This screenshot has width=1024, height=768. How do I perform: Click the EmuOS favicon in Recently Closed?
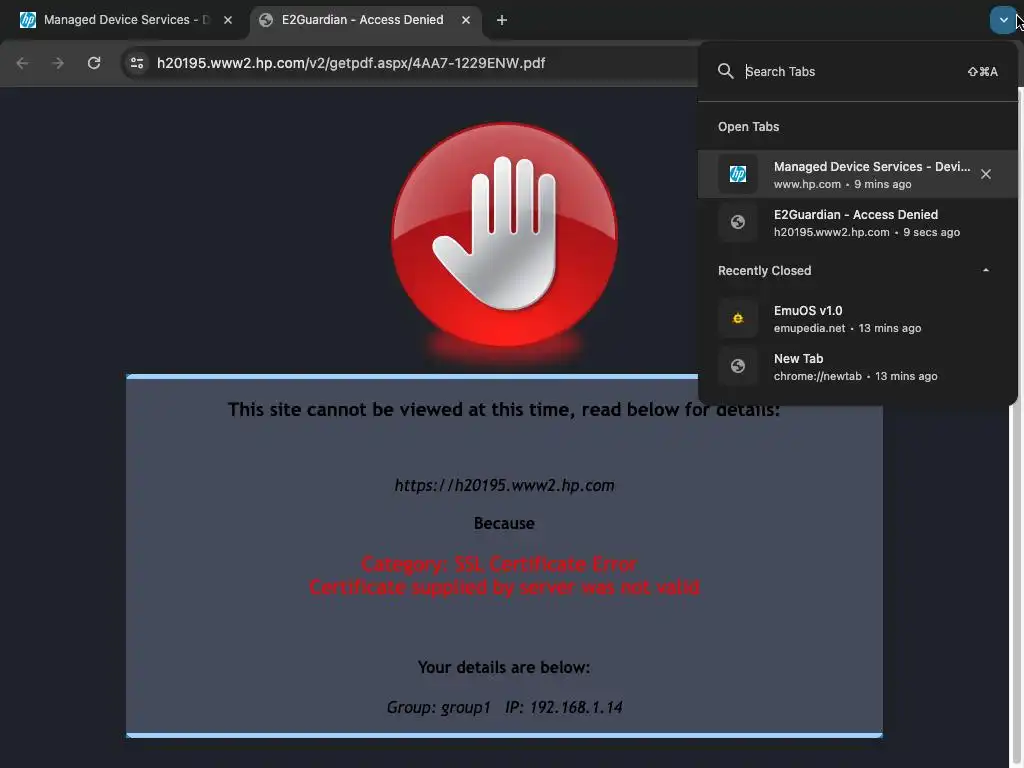coord(738,319)
